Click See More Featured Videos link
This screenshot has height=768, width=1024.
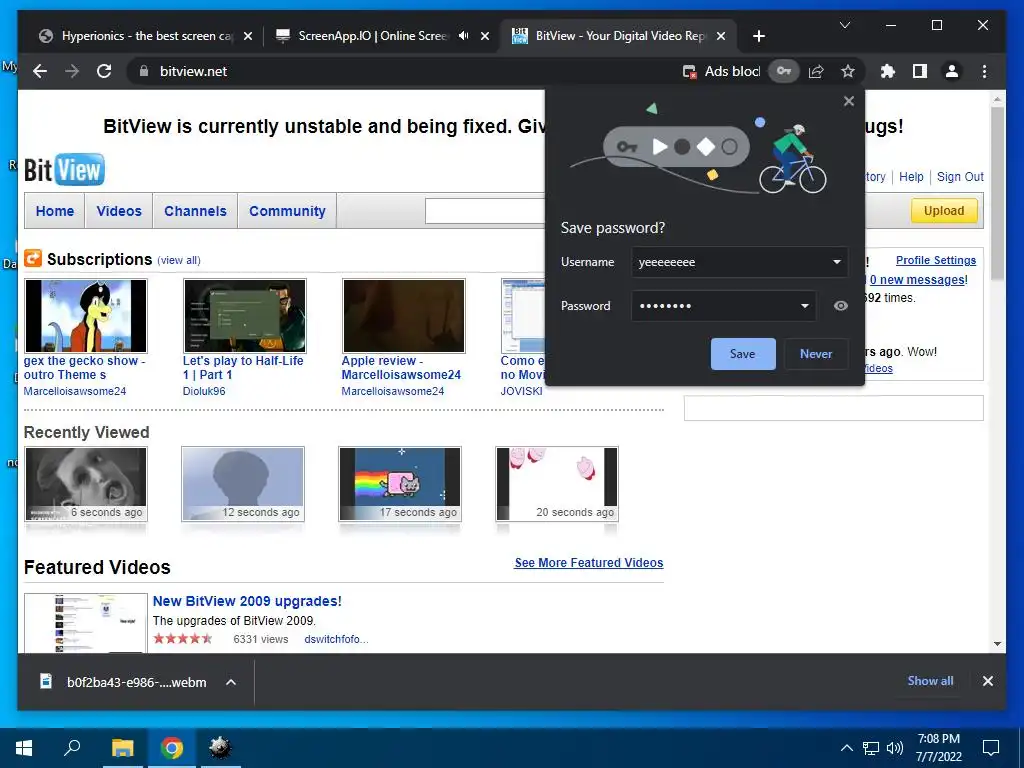coord(588,563)
